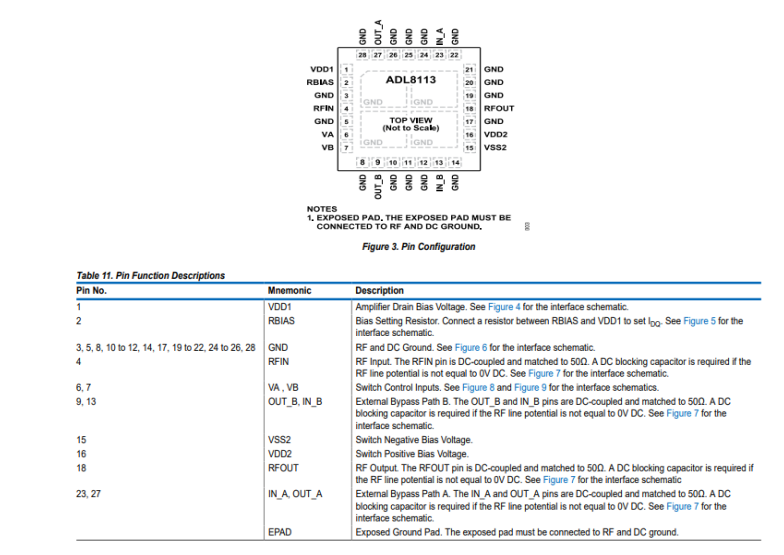Click pin number 9 box in the diagram
784x555 pixels.
tap(378, 162)
